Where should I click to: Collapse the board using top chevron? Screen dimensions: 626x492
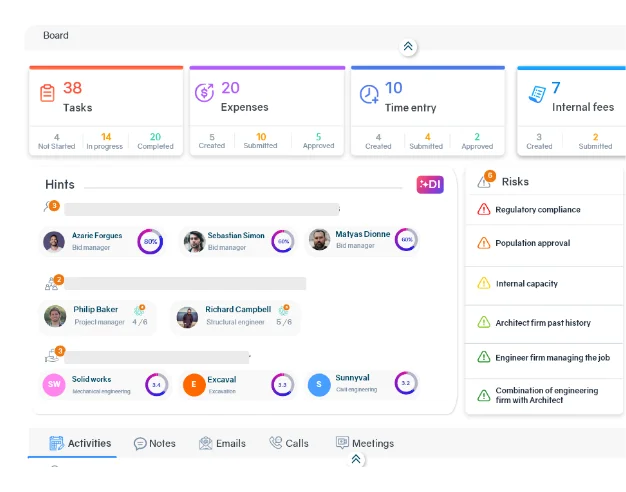click(408, 46)
